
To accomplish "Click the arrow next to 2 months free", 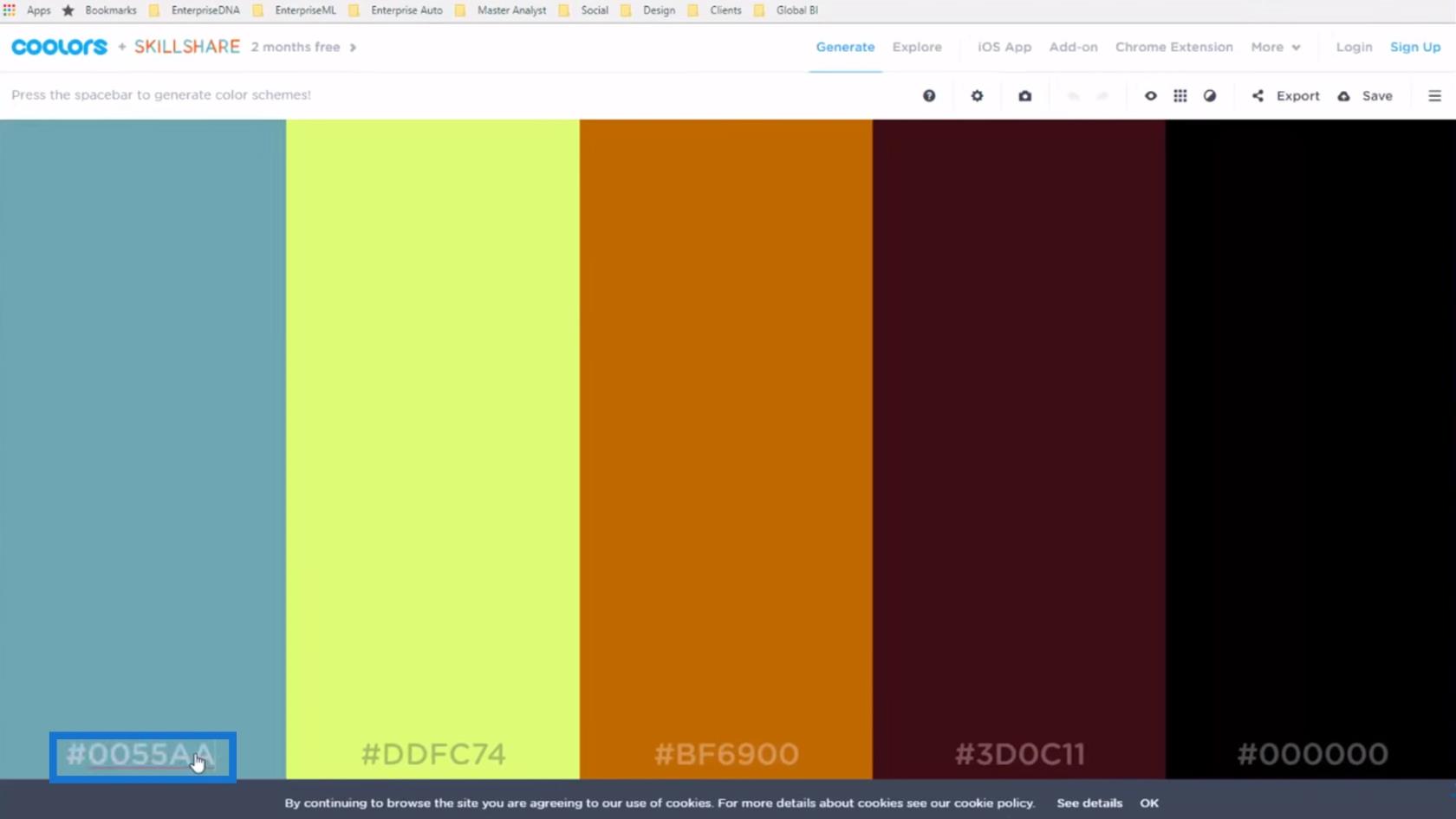I will [x=353, y=47].
